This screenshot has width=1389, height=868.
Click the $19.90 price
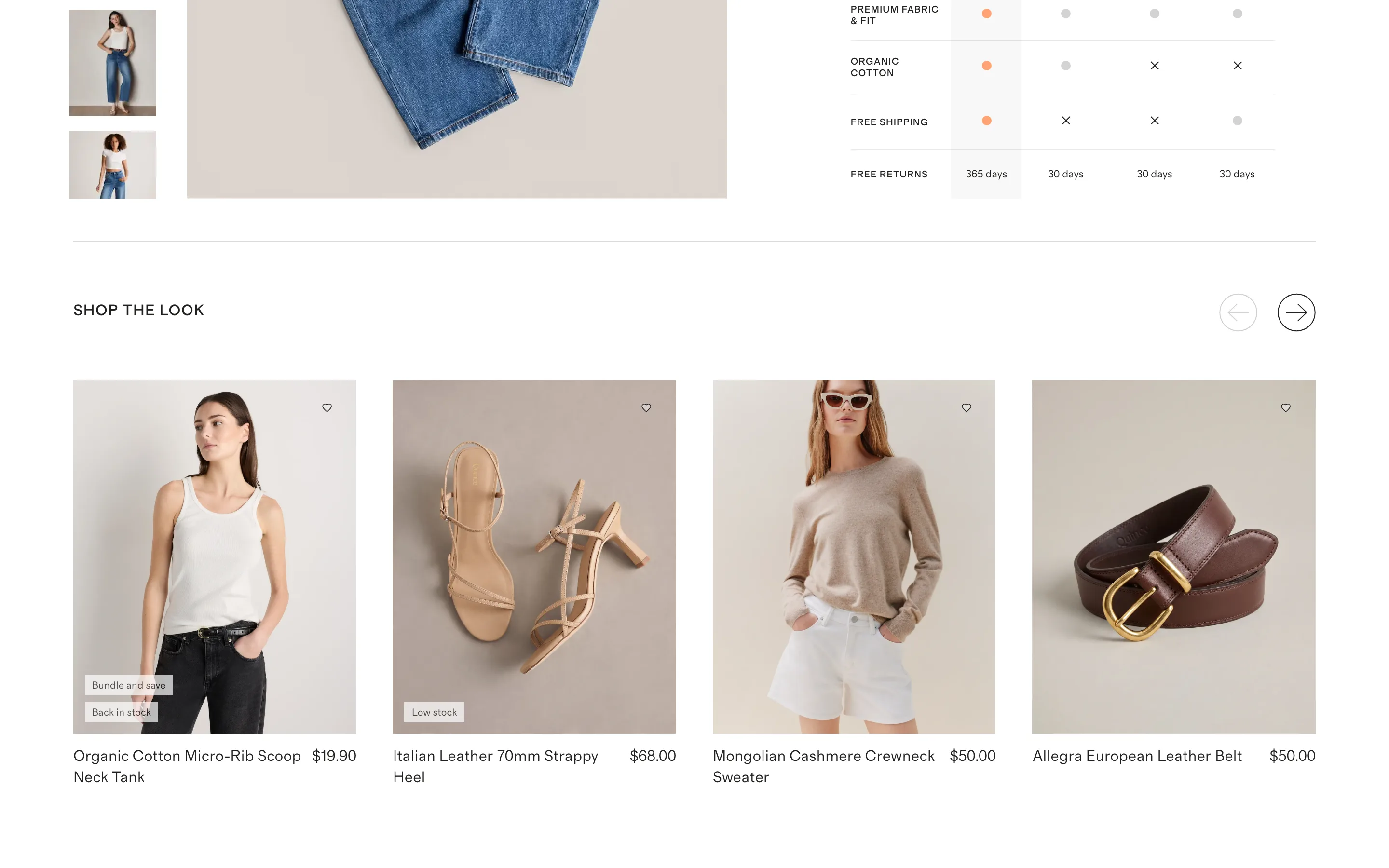pyautogui.click(x=334, y=756)
